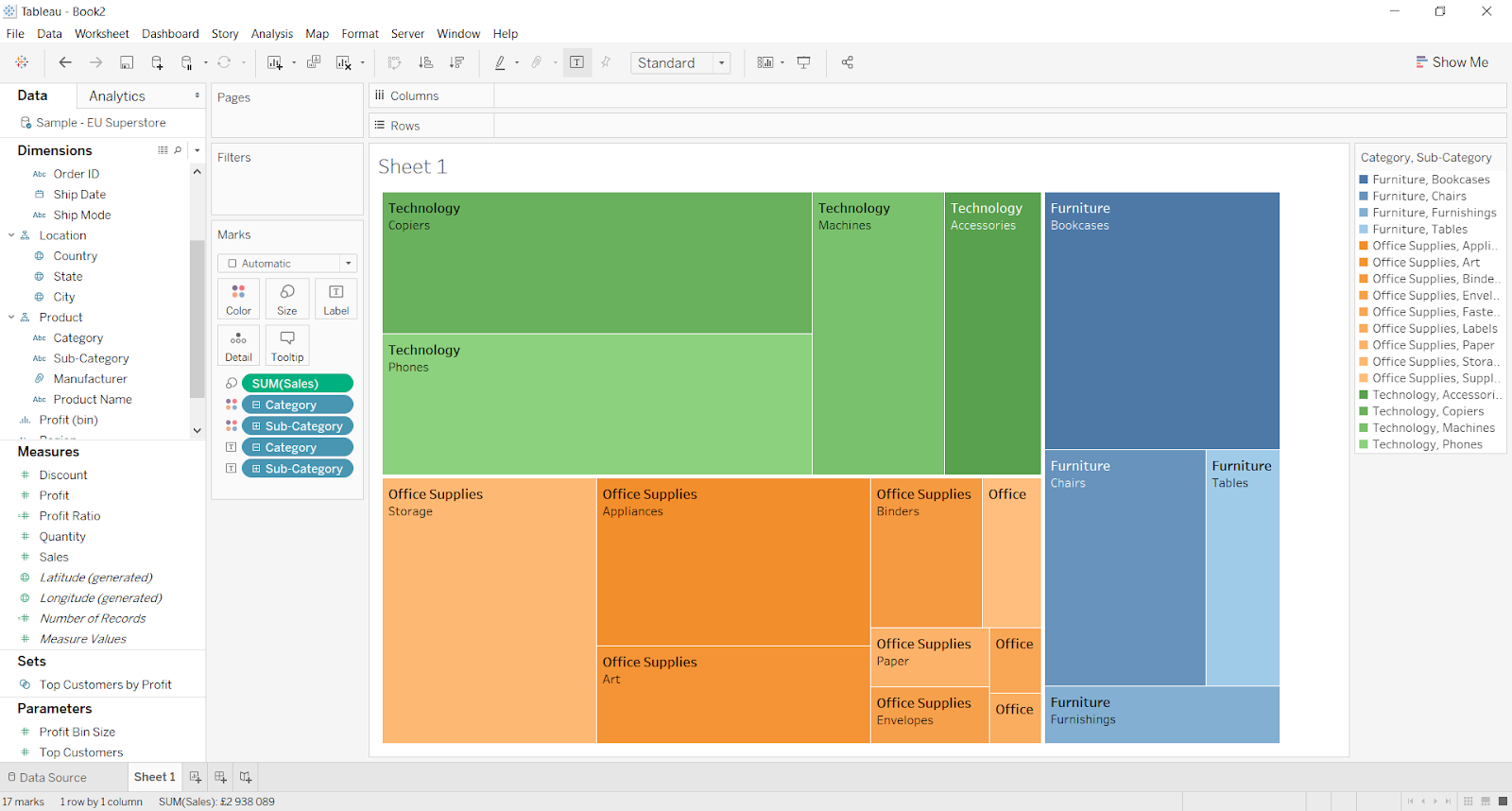This screenshot has height=811, width=1512.
Task: Click the Duplicate worksheet icon
Action: [x=314, y=62]
